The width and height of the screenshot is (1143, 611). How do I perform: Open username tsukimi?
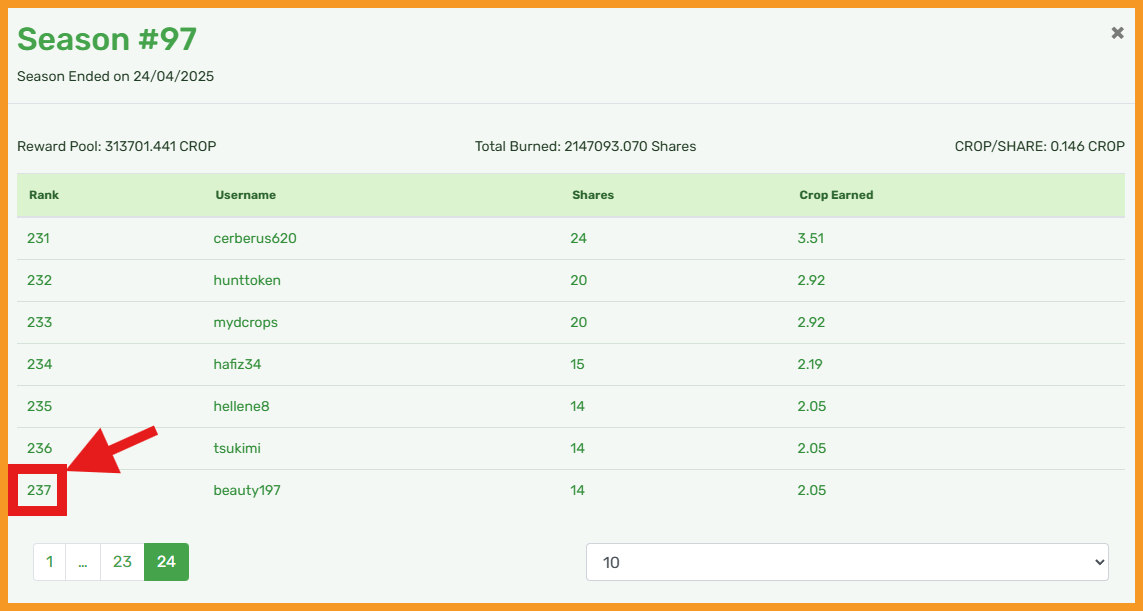pos(237,448)
